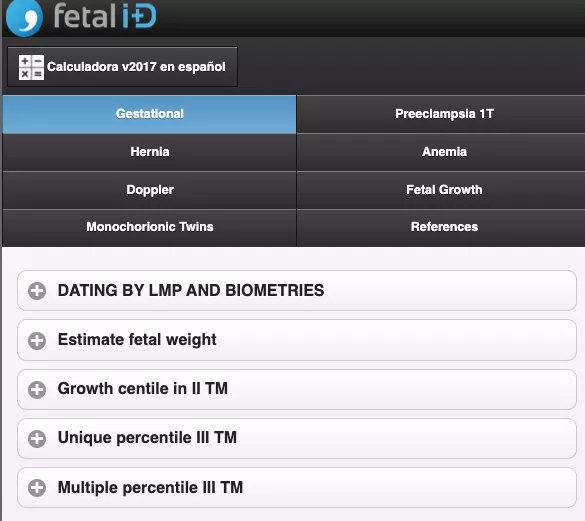The image size is (585, 521).
Task: Switch to the Doppler tab
Action: [149, 190]
